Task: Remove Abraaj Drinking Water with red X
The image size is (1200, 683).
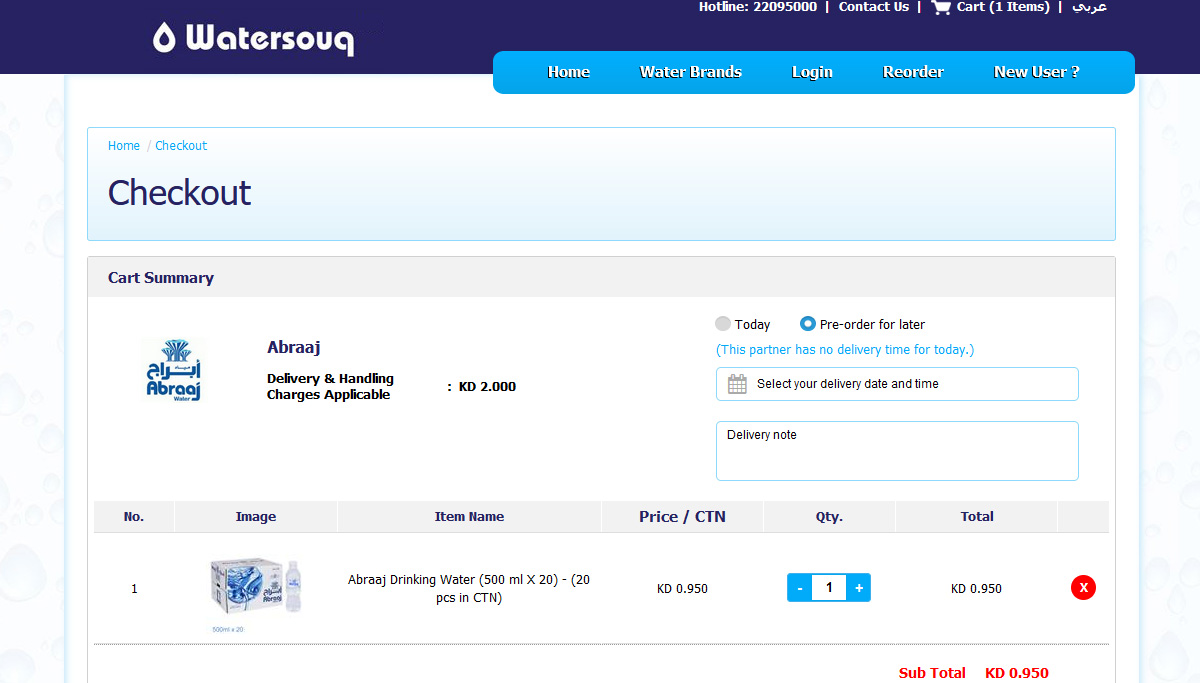Action: [x=1083, y=588]
